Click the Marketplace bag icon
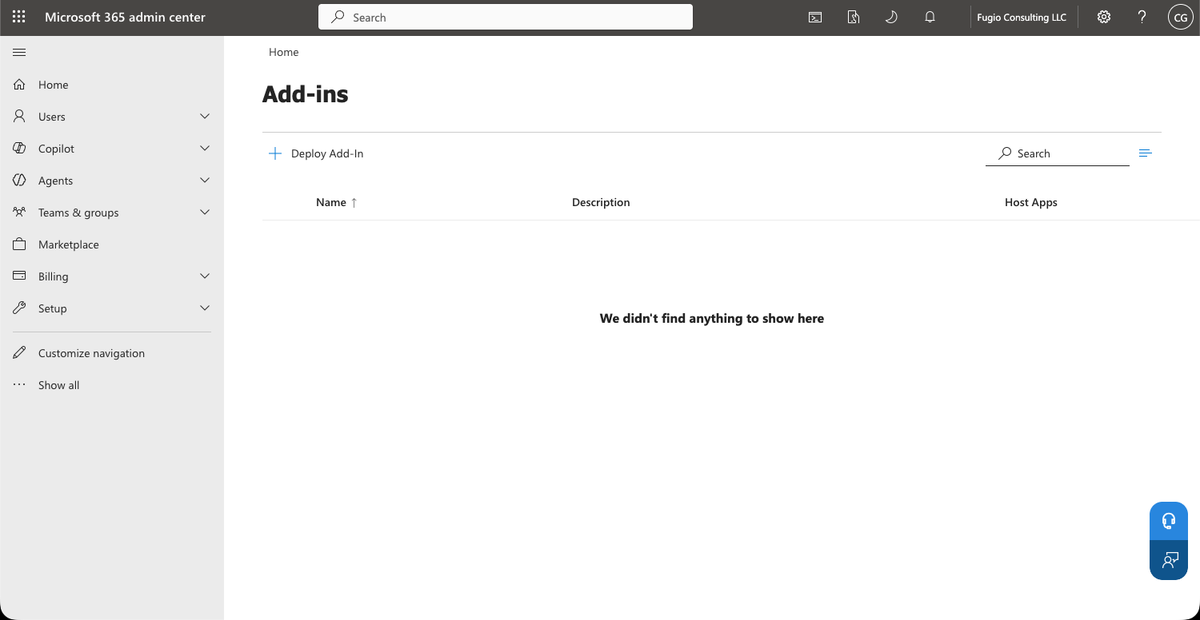 pyautogui.click(x=19, y=245)
